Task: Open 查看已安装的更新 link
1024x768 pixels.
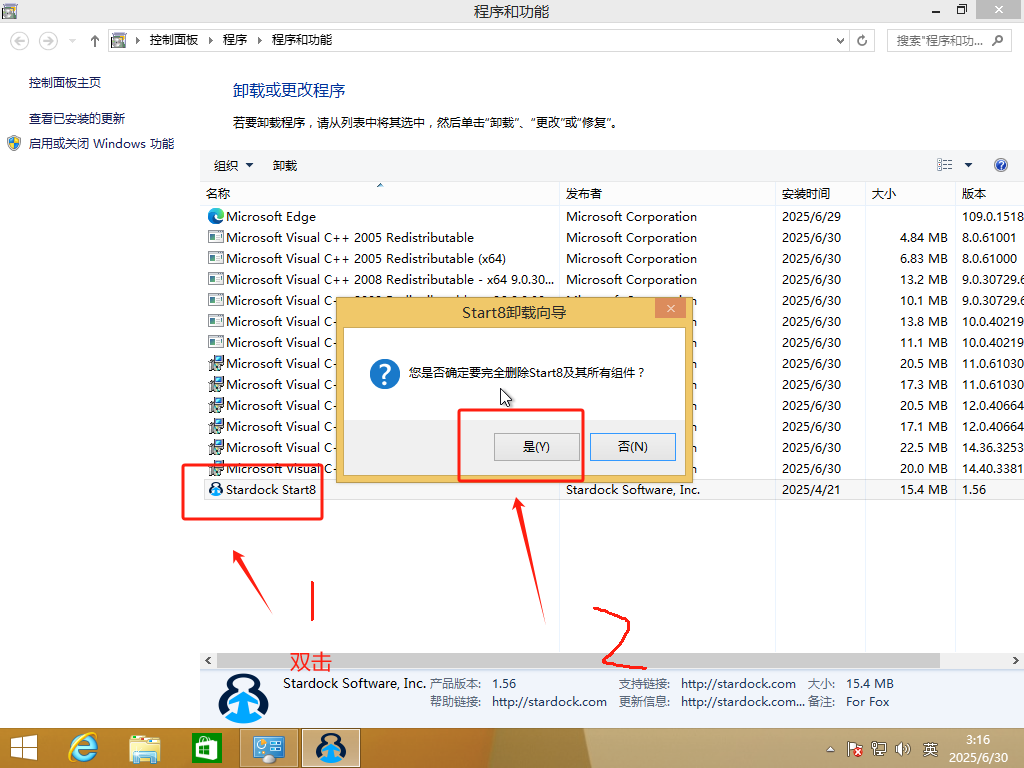Action: point(77,118)
